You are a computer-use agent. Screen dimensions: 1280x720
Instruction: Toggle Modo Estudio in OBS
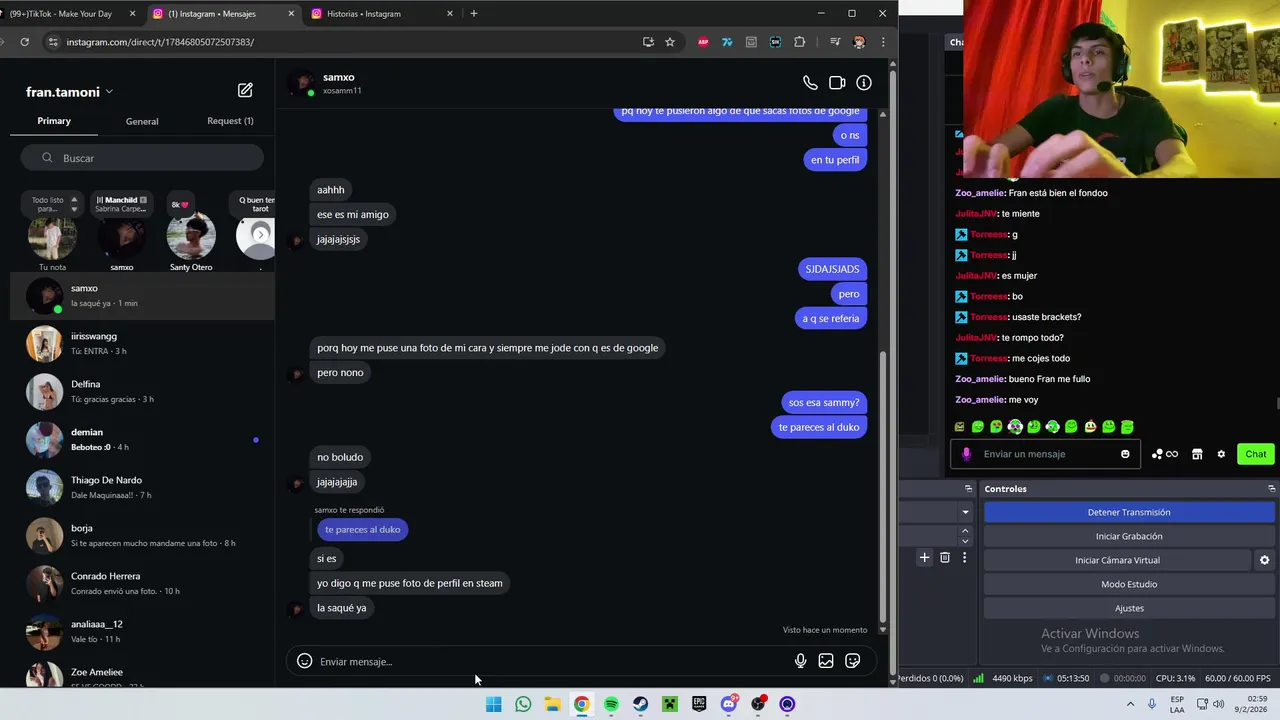tap(1129, 584)
